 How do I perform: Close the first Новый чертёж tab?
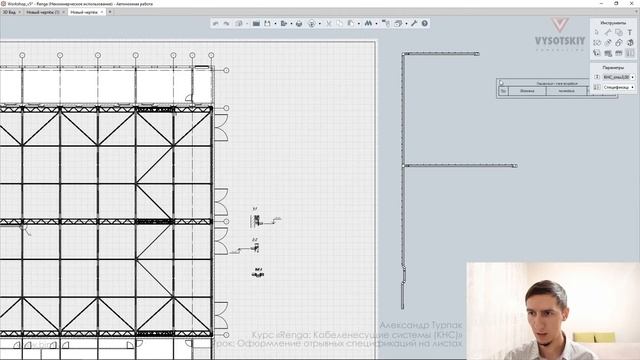tap(63, 12)
